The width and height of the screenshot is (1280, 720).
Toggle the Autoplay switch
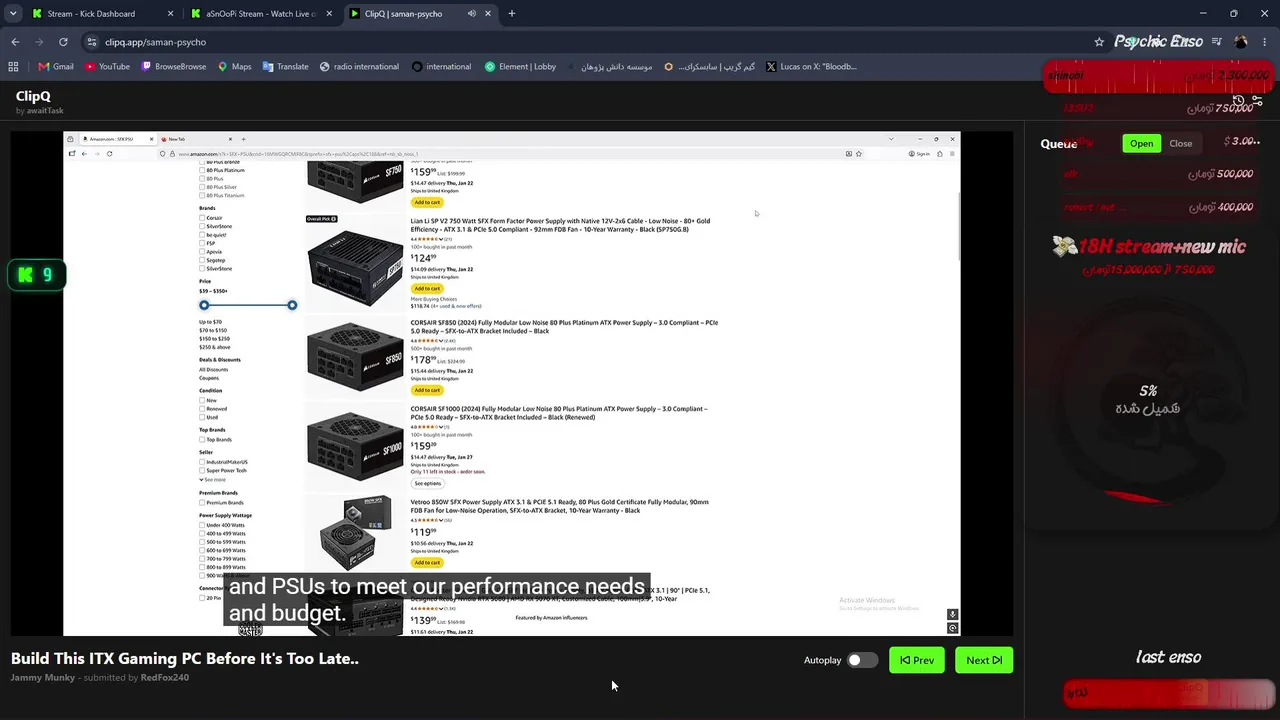pyautogui.click(x=862, y=660)
